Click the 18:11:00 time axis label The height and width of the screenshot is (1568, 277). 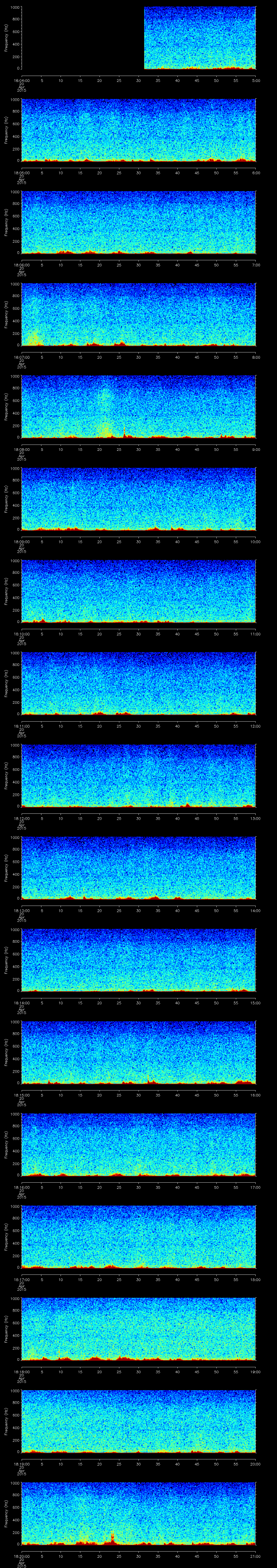pos(21,726)
